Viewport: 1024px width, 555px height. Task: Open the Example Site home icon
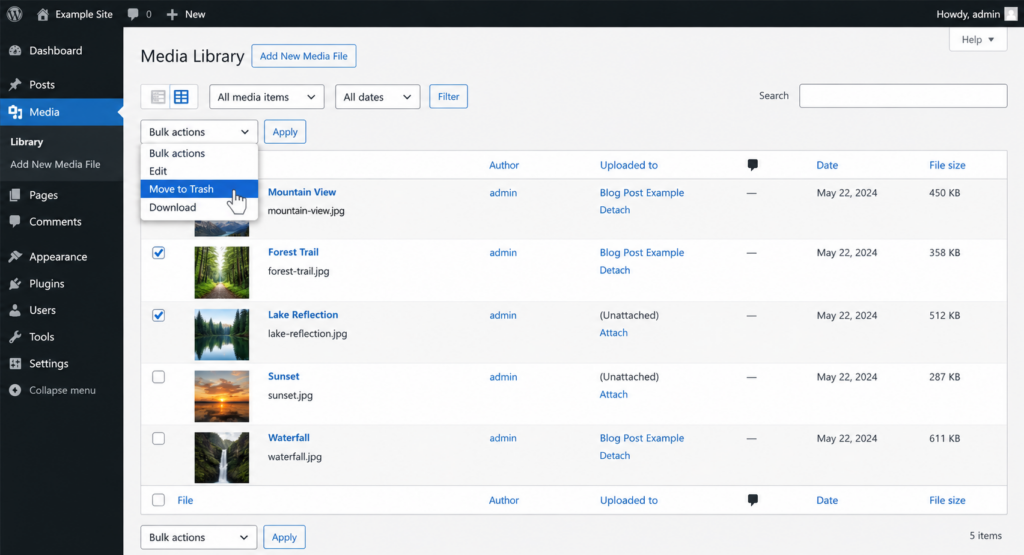[x=42, y=14]
